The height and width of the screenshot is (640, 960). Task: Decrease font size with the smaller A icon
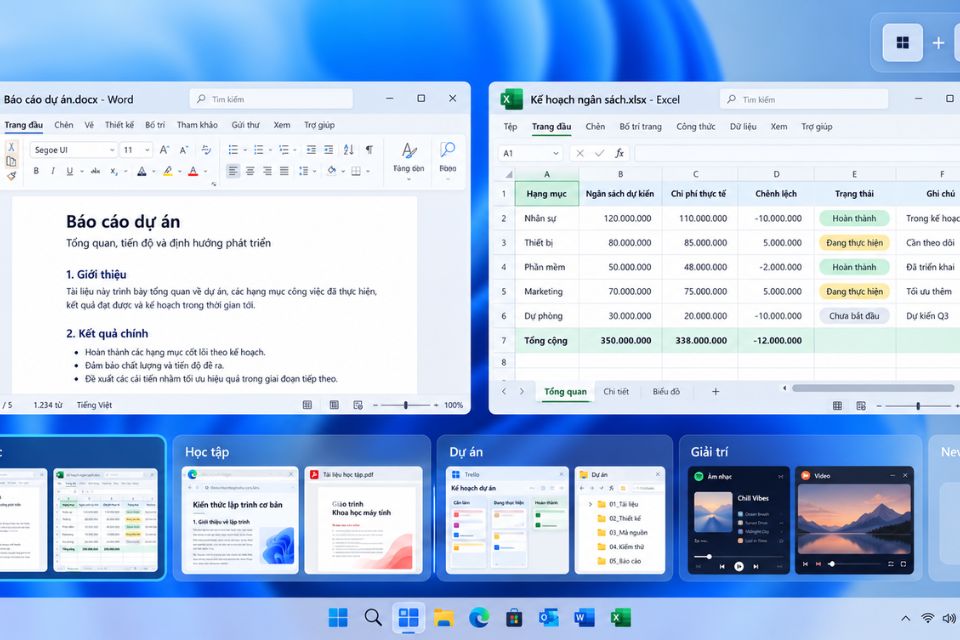pyautogui.click(x=184, y=149)
